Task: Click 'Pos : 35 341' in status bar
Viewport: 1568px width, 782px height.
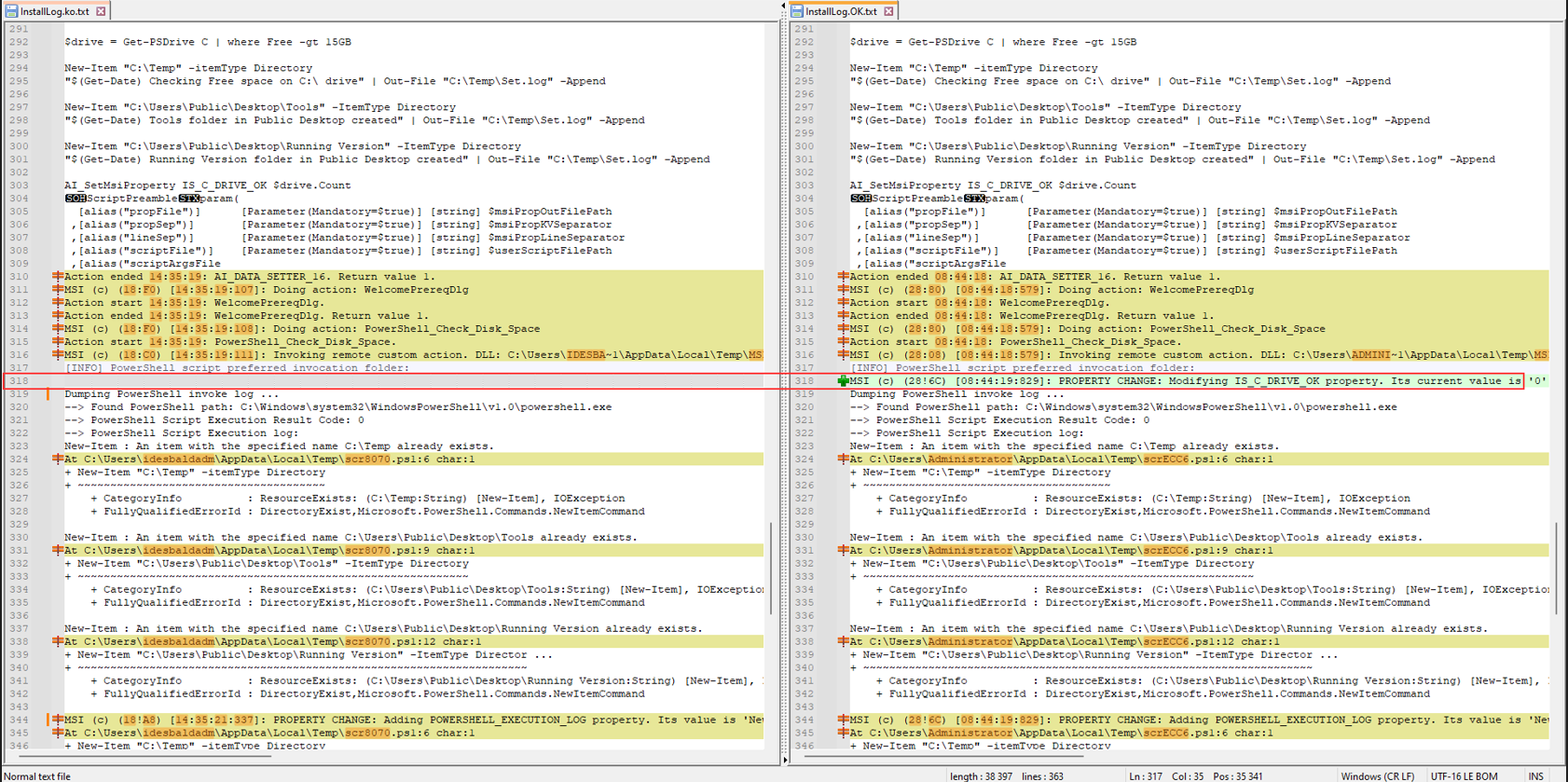Action: pyautogui.click(x=1238, y=775)
